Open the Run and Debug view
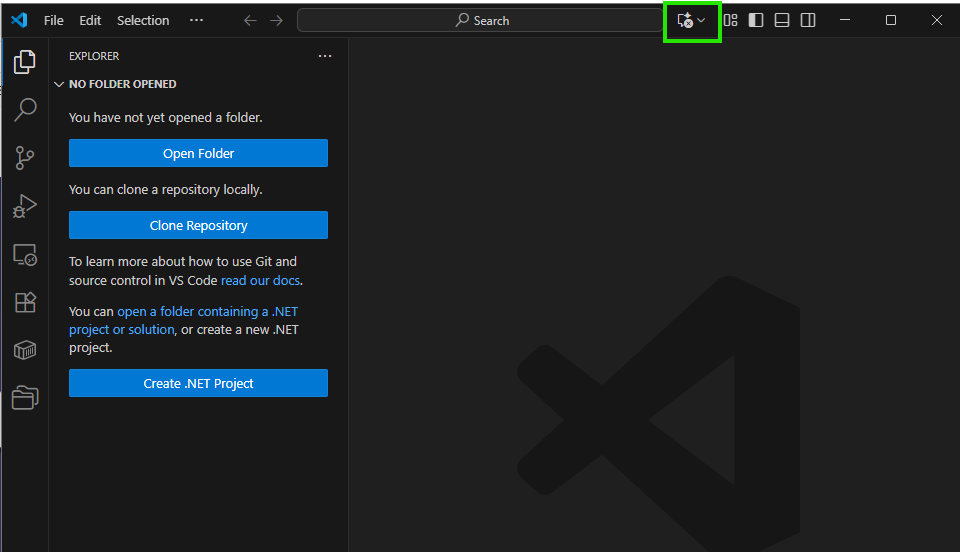This screenshot has height=552, width=960. pos(24,206)
